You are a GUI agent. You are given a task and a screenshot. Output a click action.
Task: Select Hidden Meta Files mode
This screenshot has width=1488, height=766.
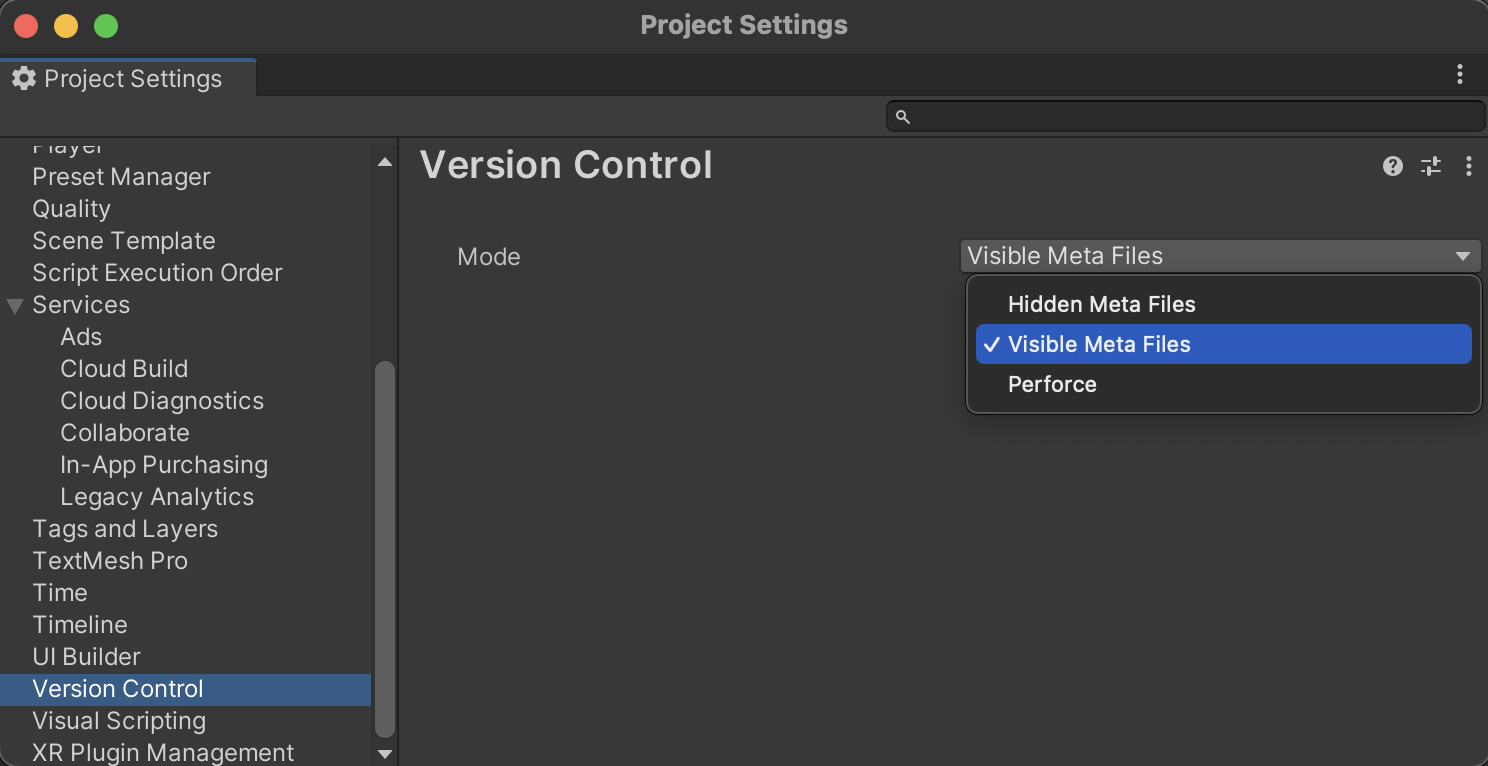(1101, 304)
